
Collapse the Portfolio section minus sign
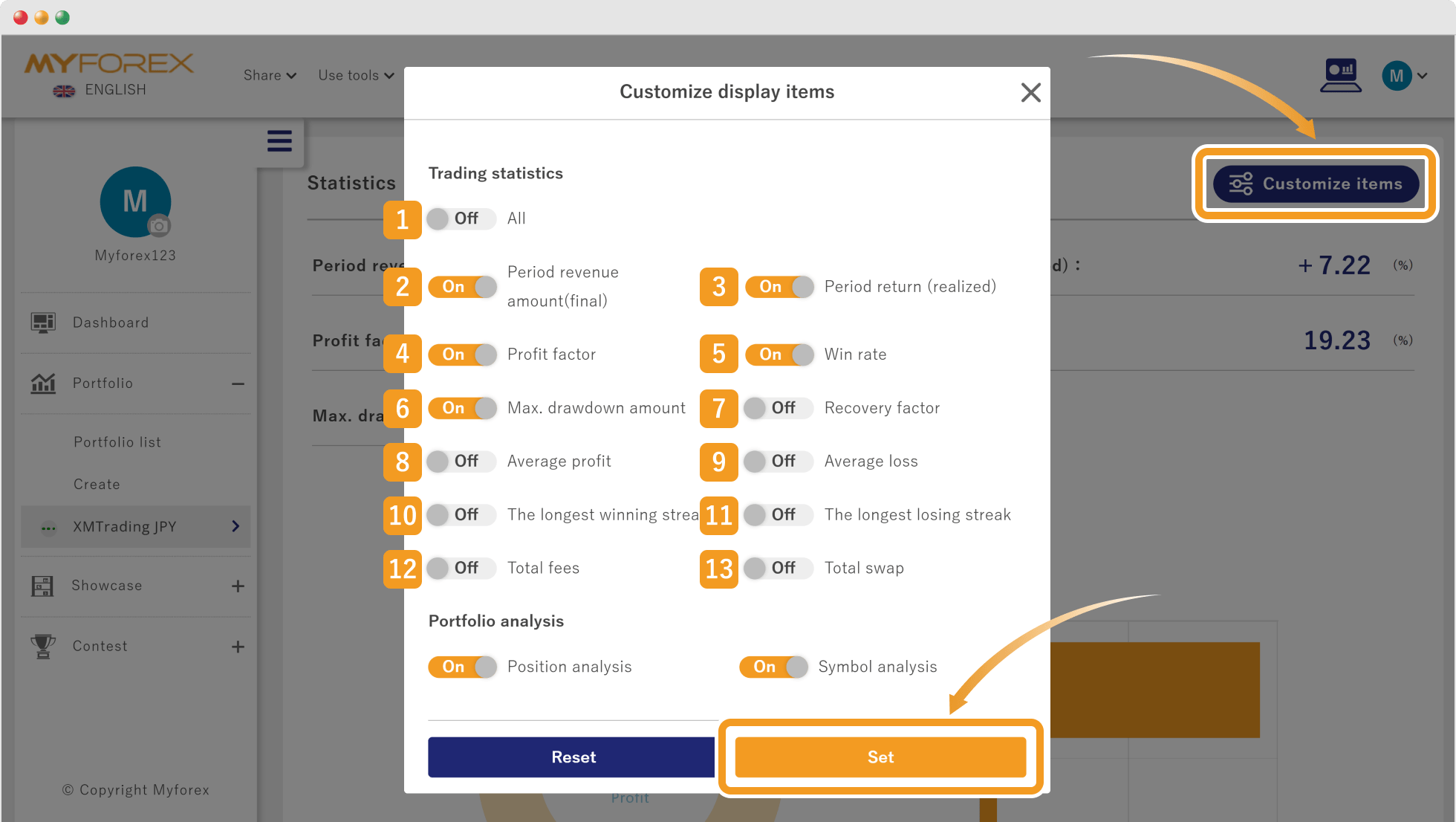(x=238, y=384)
